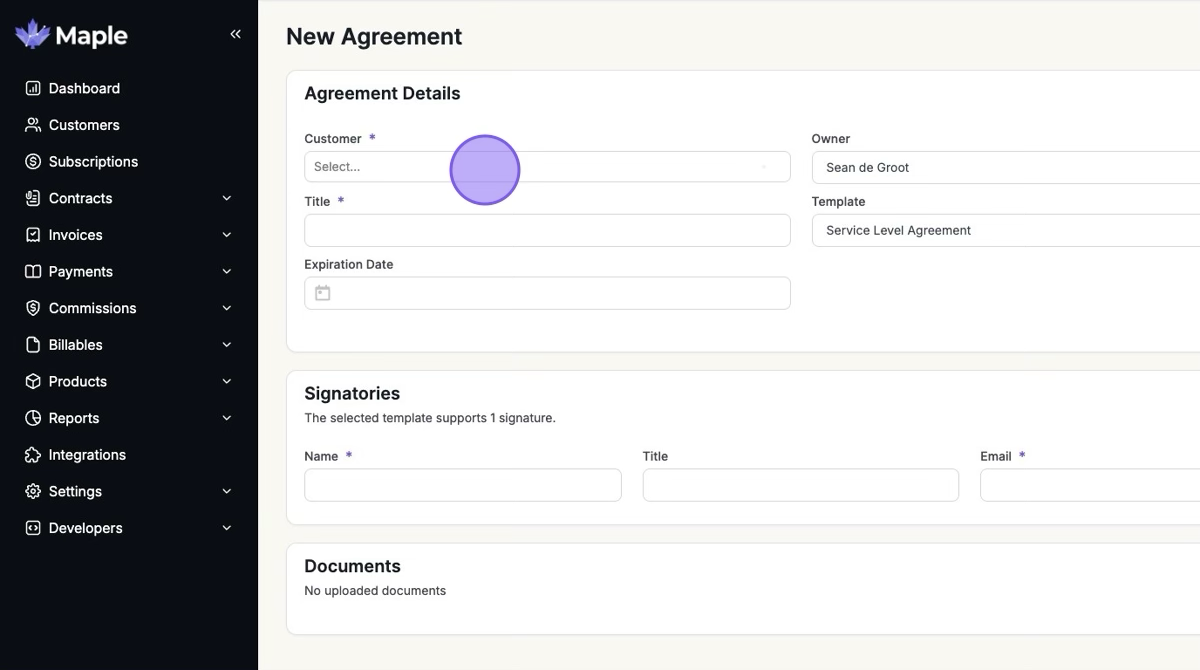Screen dimensions: 1200x670
Task: Expand the Payments submenu chevron
Action: point(227,272)
